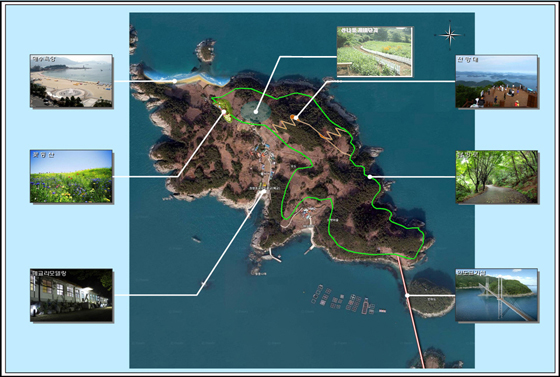
Task: Open the wildflower meadow photo thumbnail
Action: [x=71, y=176]
